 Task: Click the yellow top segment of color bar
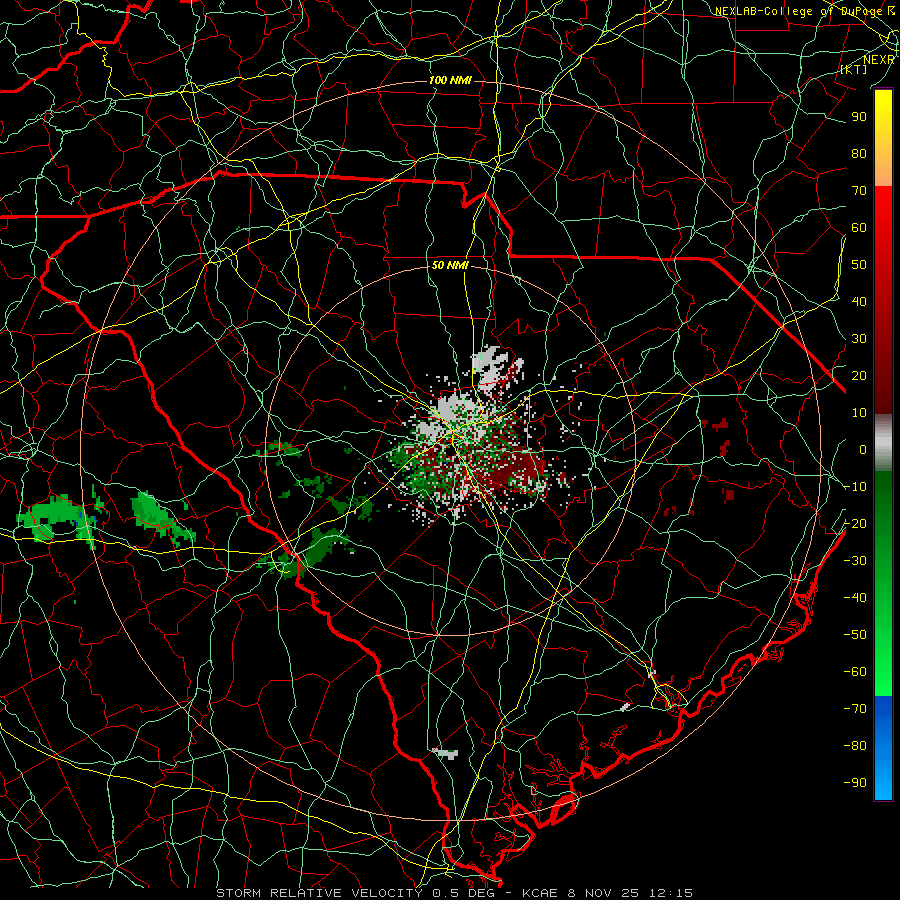tap(883, 138)
